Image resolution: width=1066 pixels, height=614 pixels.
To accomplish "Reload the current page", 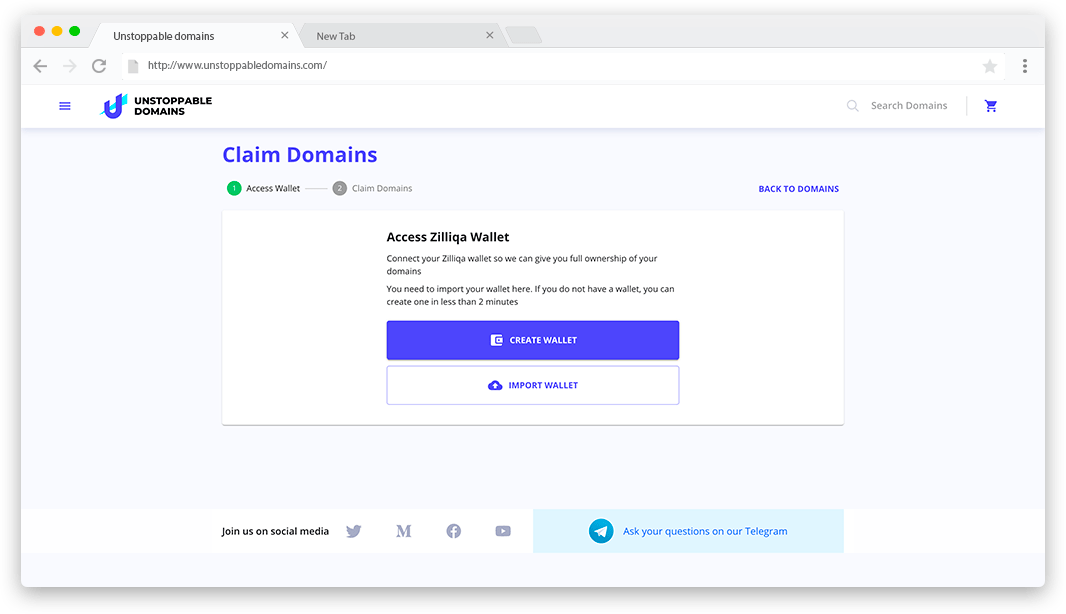I will point(99,66).
